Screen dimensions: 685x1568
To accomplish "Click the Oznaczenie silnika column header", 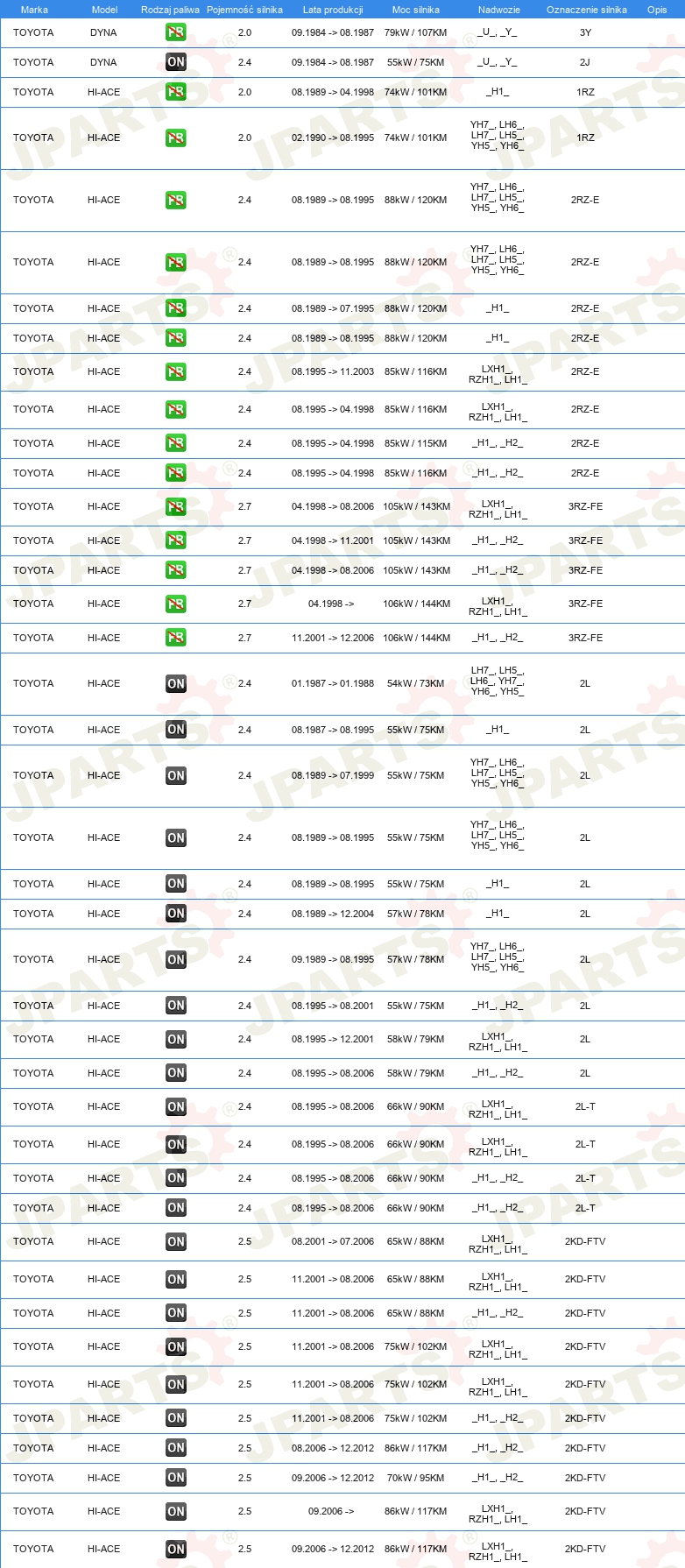I will pos(587,10).
